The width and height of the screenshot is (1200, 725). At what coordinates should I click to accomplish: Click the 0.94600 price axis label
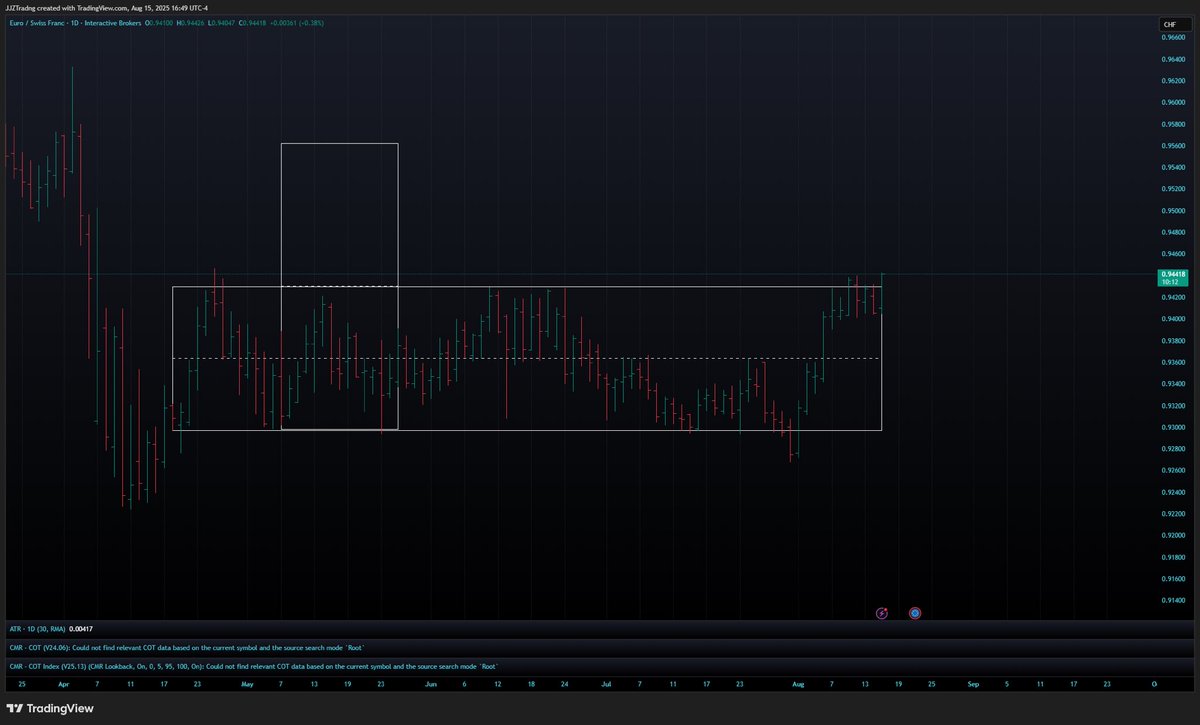coord(1174,254)
